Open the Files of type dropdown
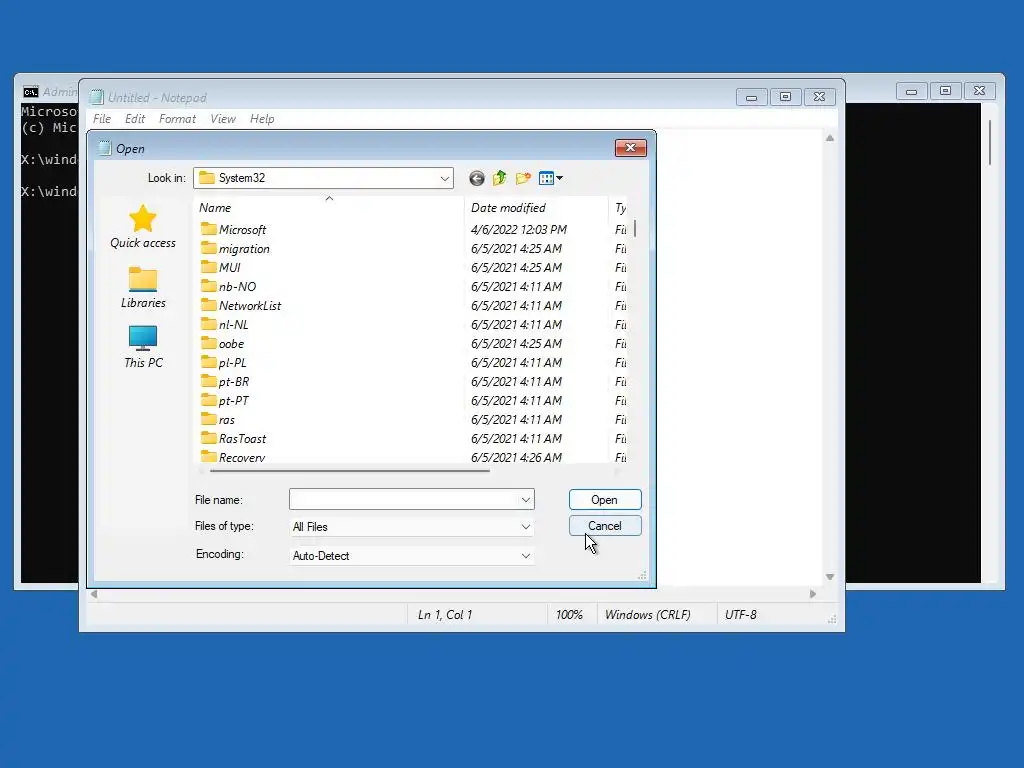The width and height of the screenshot is (1024, 768). 526,526
